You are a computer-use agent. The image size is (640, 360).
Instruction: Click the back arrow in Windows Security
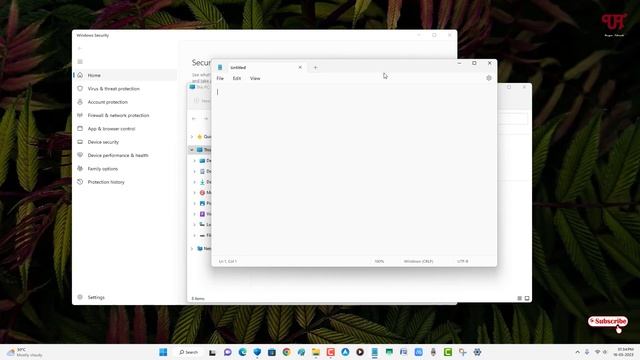pyautogui.click(x=80, y=49)
